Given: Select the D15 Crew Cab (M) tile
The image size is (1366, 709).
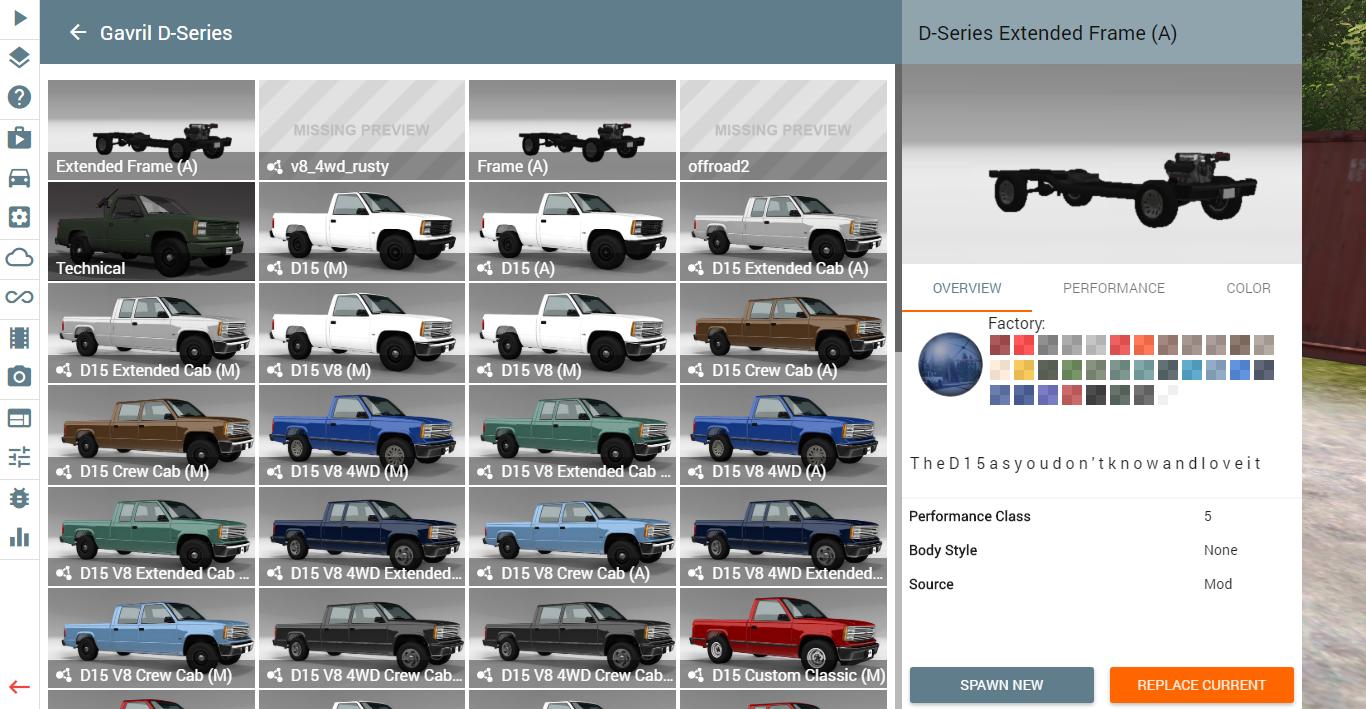Looking at the screenshot, I should 151,434.
